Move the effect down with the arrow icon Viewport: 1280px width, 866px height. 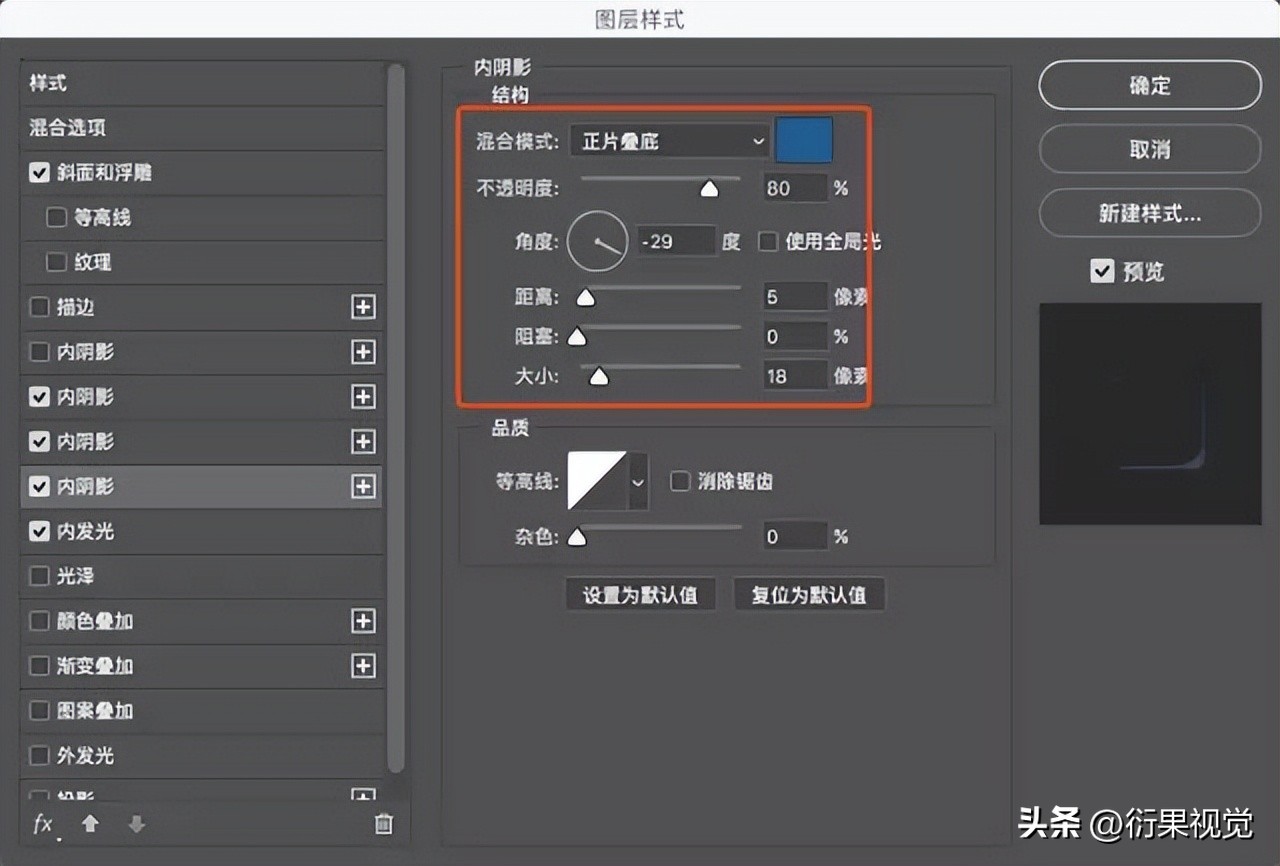[x=136, y=824]
